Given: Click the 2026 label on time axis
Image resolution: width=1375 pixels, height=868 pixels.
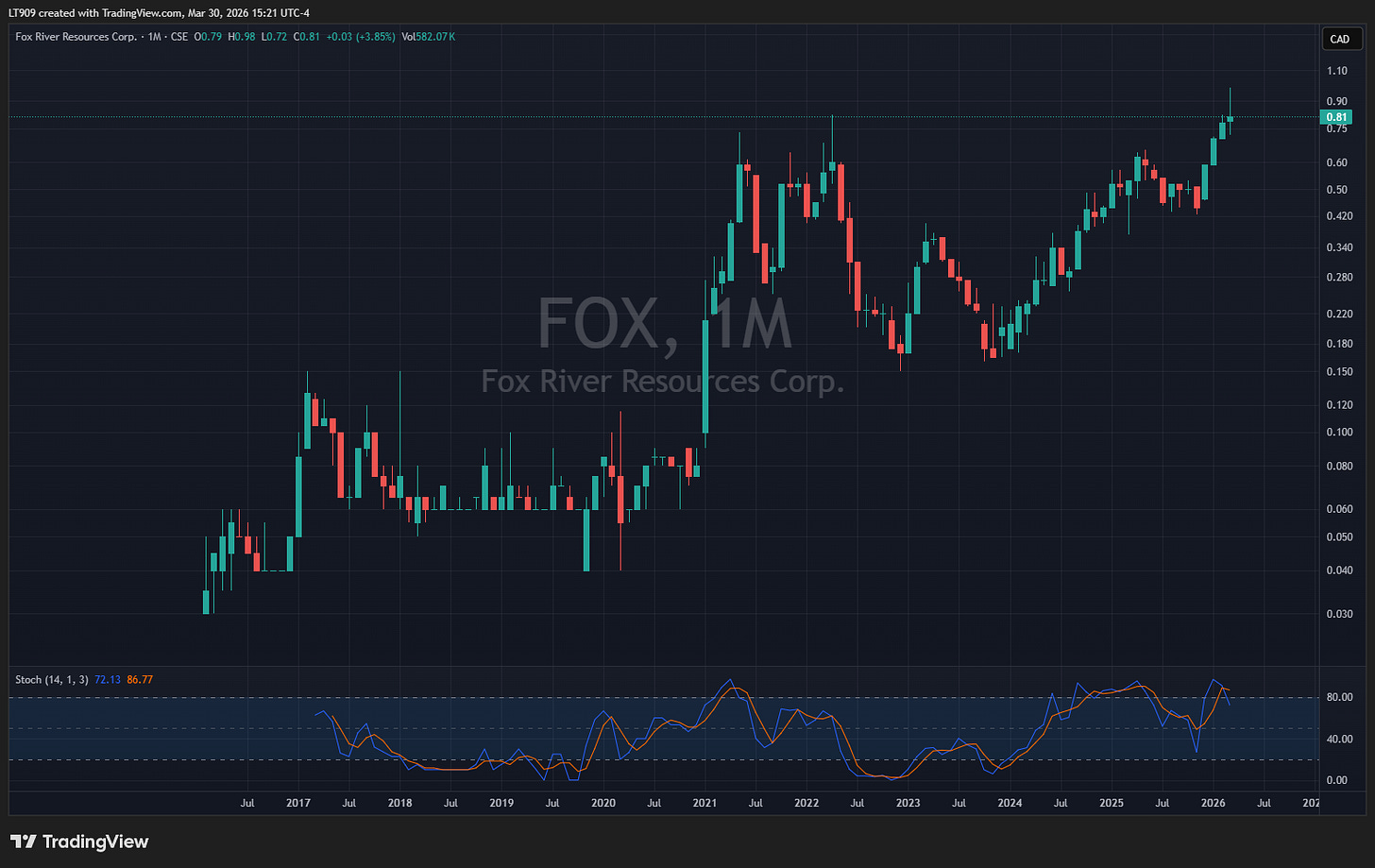Looking at the screenshot, I should coord(1213,804).
